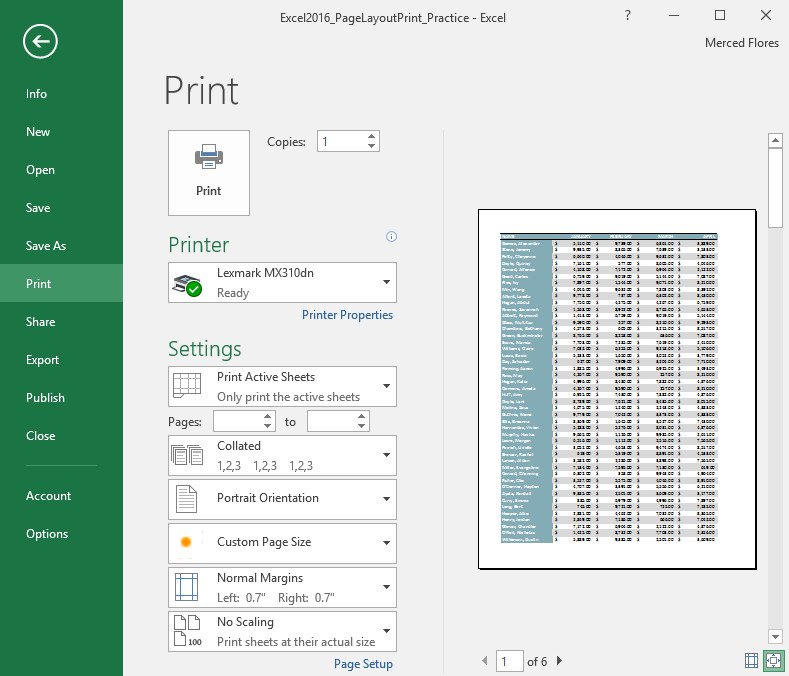Click the Help question mark icon
The width and height of the screenshot is (789, 676).
pyautogui.click(x=627, y=16)
